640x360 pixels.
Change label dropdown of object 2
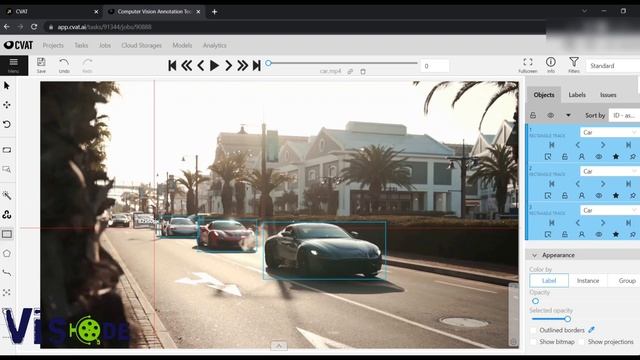[x=609, y=171]
